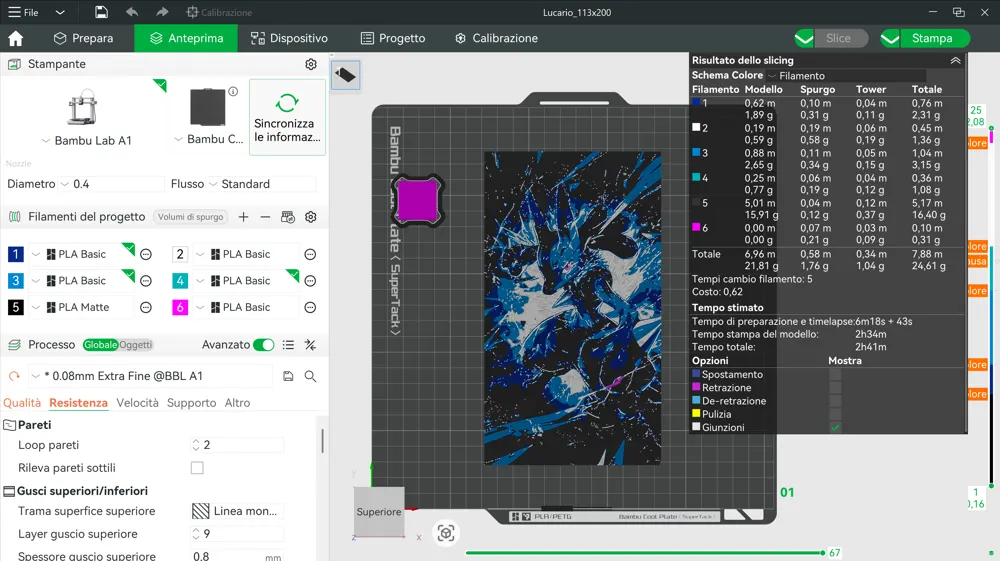
Task: Edit filament 4 PLA Basic preset
Action: click(310, 281)
